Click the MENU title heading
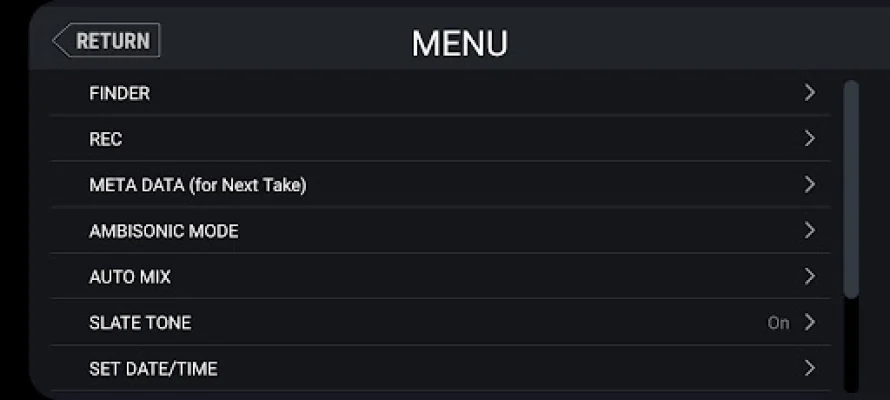 [x=460, y=43]
